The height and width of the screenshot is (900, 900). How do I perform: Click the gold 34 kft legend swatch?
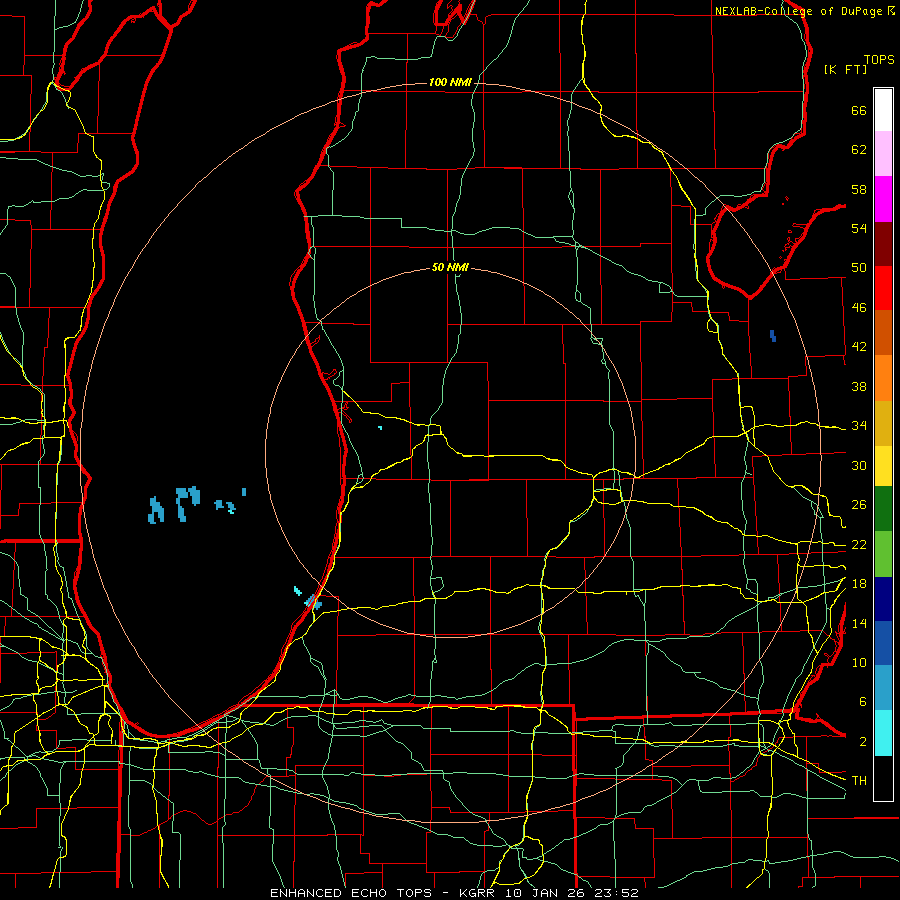(x=883, y=423)
